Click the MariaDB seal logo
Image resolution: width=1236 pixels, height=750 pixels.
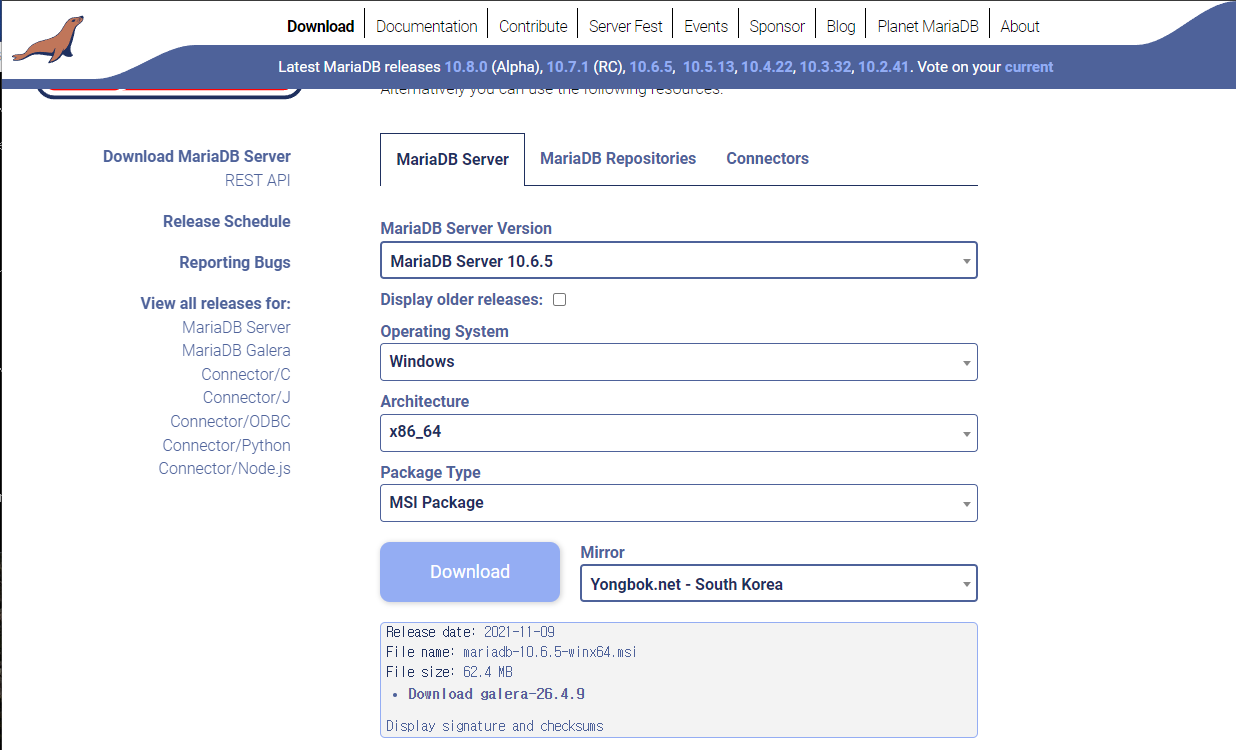tap(48, 40)
